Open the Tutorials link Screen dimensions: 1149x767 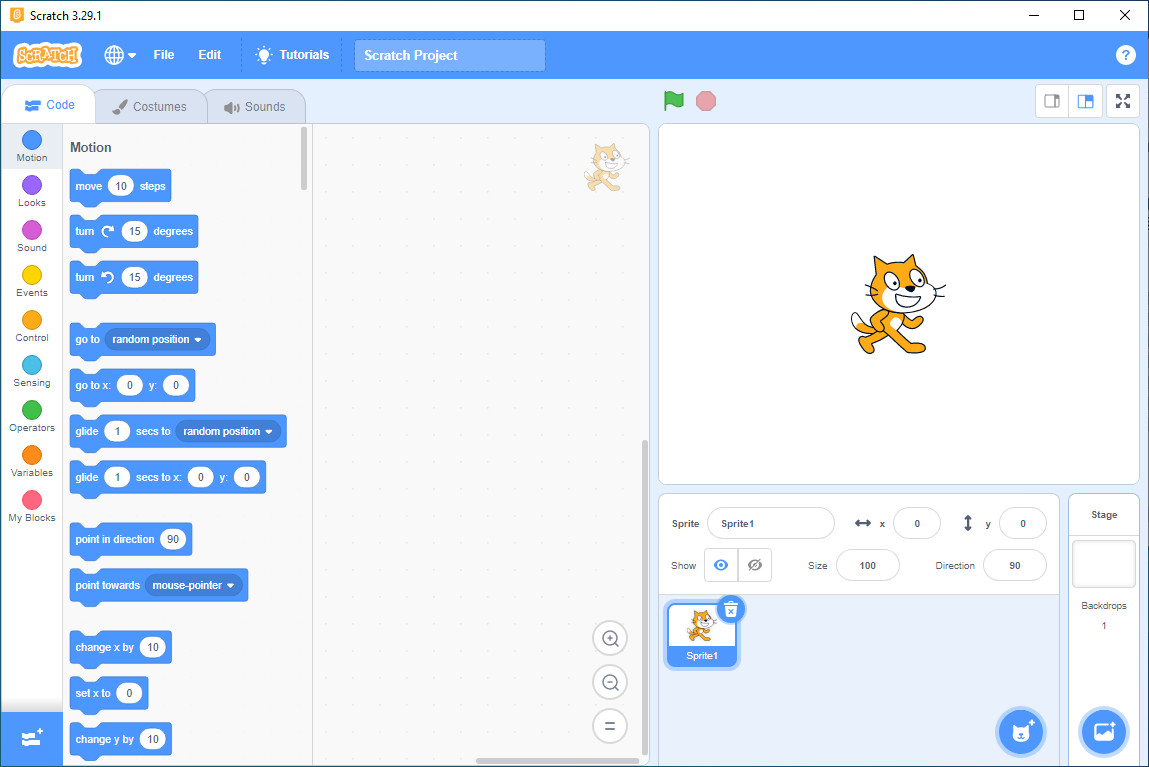pos(292,55)
